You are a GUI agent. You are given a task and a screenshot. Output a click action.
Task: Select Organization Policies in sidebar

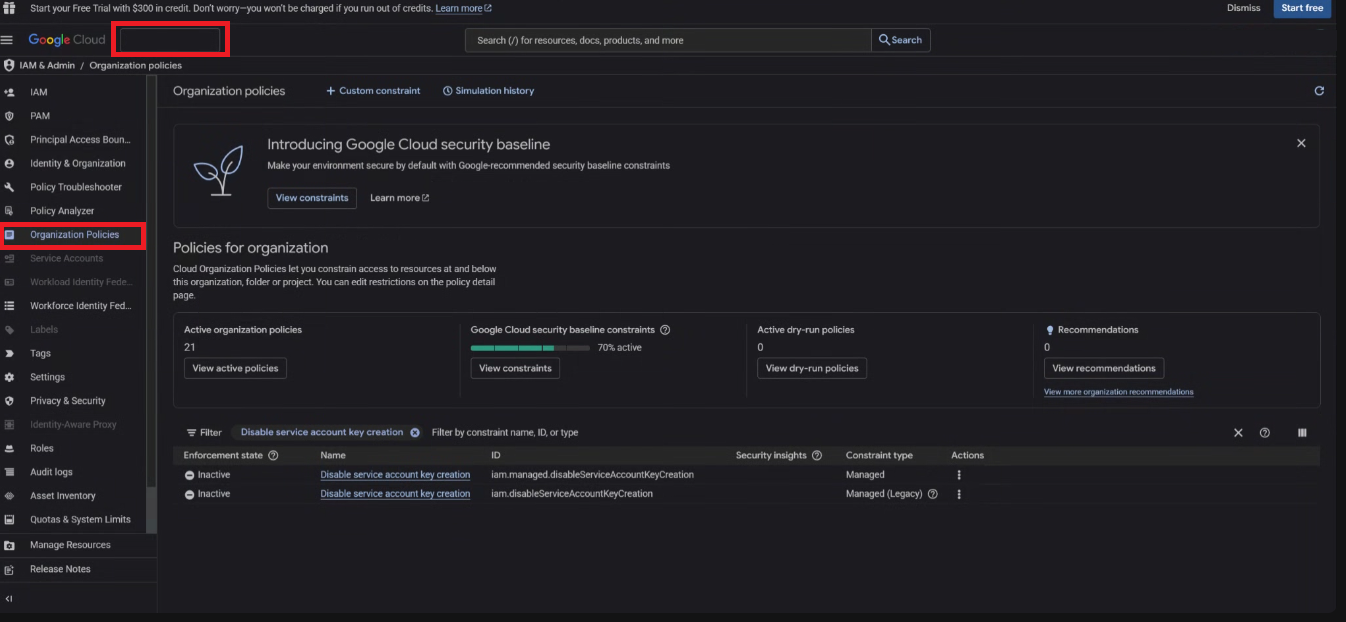[x=73, y=235]
